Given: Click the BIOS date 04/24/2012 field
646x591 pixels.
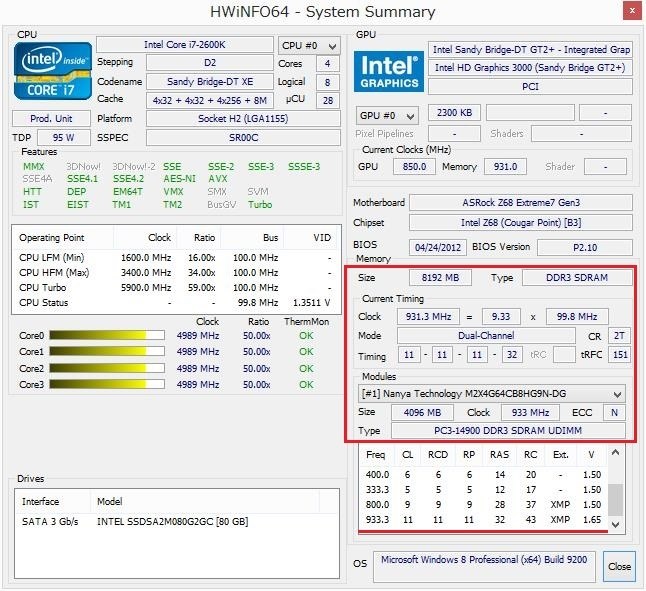Looking at the screenshot, I should (438, 248).
